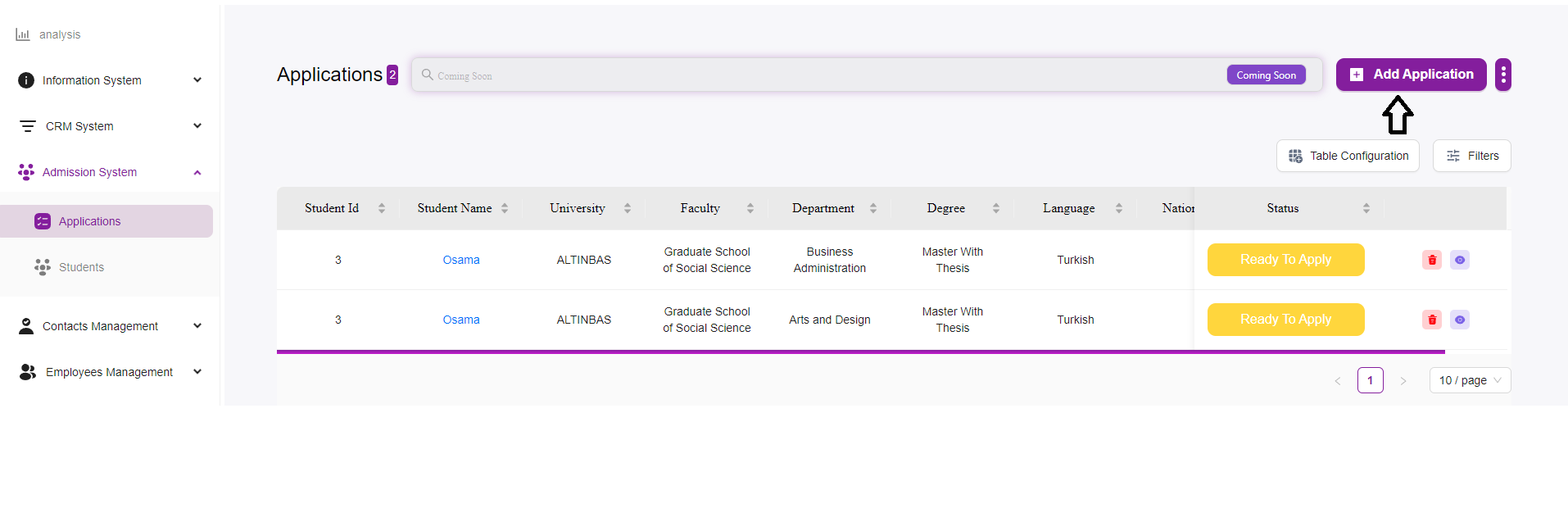View the Arts and Design application details

(1459, 320)
